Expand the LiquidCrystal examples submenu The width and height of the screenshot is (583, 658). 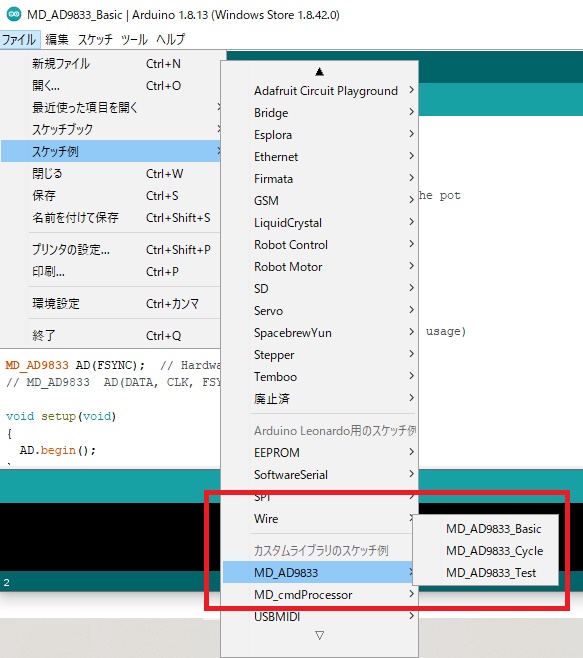[319, 222]
